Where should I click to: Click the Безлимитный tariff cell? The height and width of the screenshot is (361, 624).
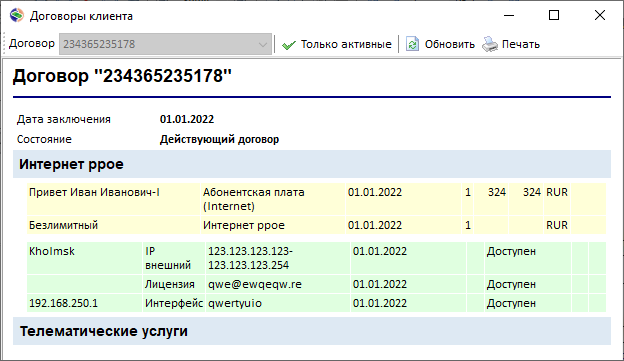(113, 225)
